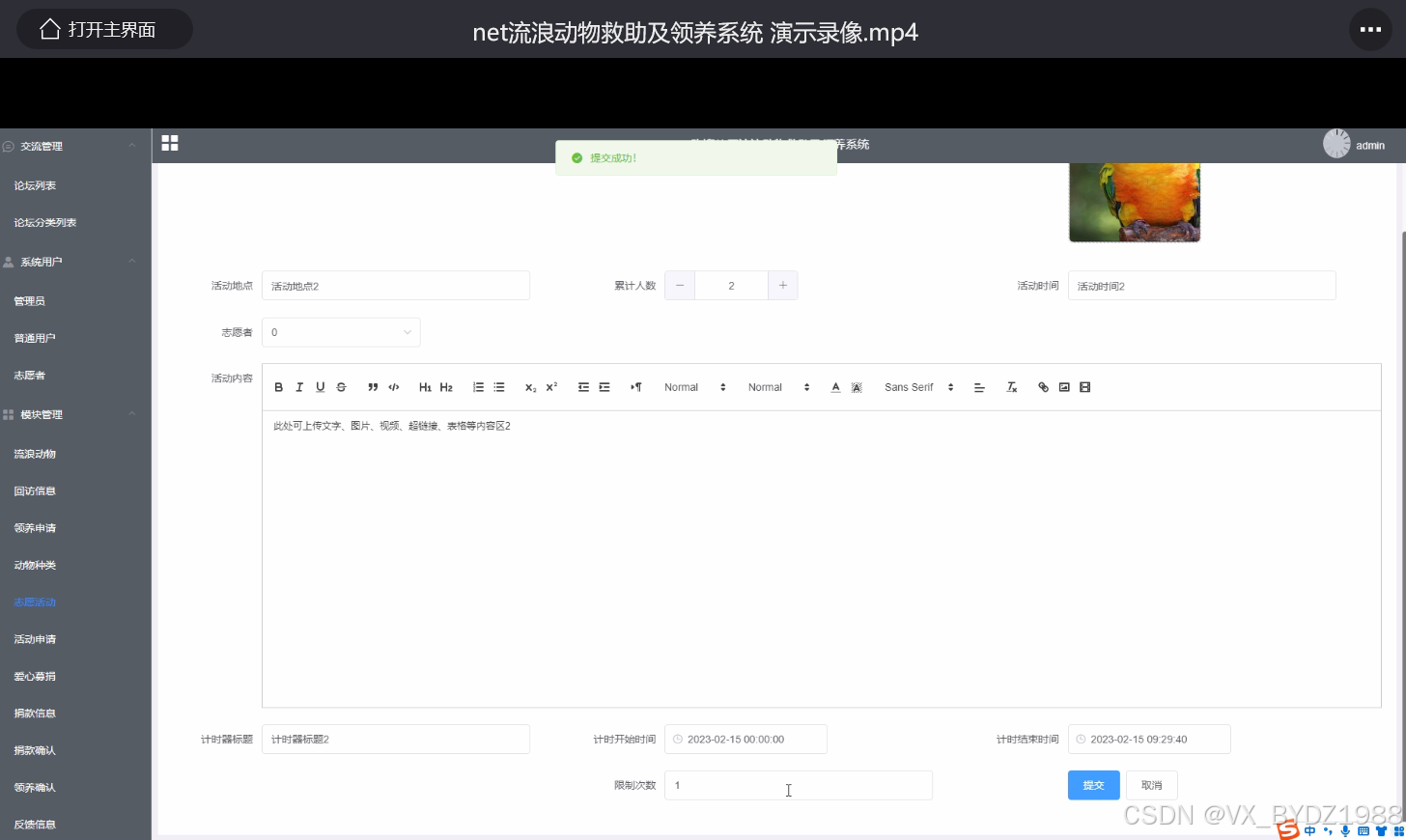
Task: Apply Heading 2 style
Action: (x=446, y=387)
